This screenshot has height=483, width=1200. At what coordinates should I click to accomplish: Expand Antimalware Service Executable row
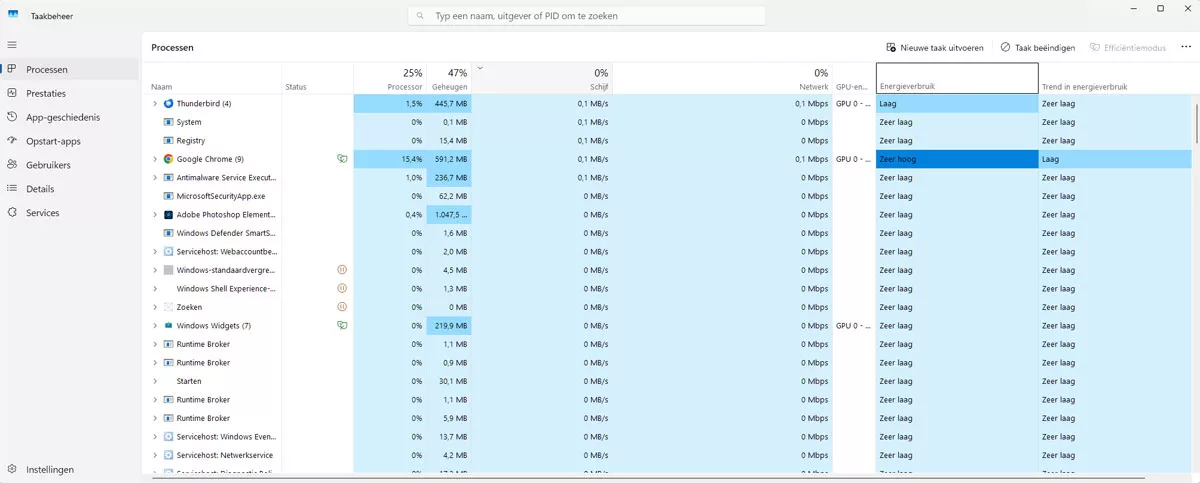[155, 178]
